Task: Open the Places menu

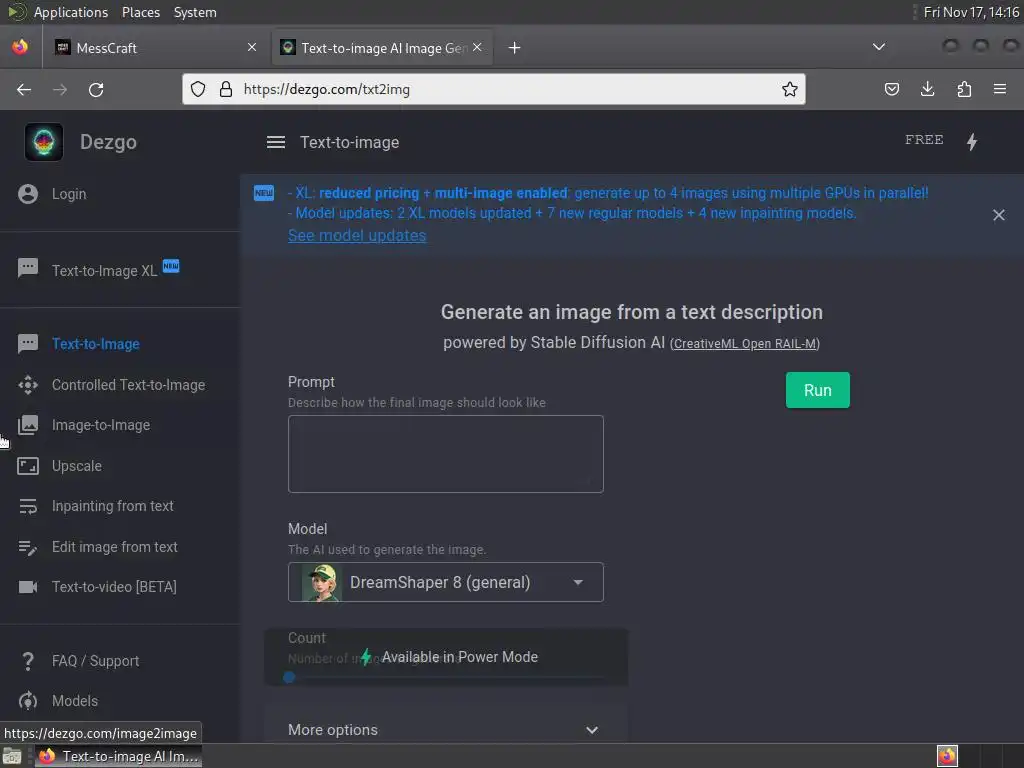Action: pyautogui.click(x=141, y=12)
